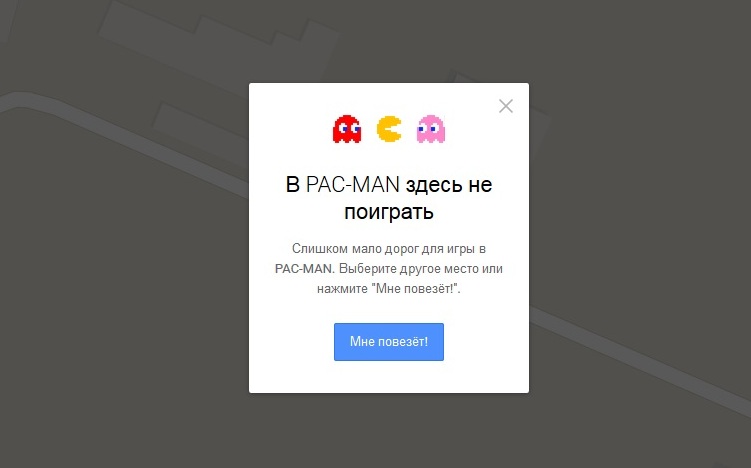Close the PAC-MAN dialog with the X

click(x=505, y=106)
